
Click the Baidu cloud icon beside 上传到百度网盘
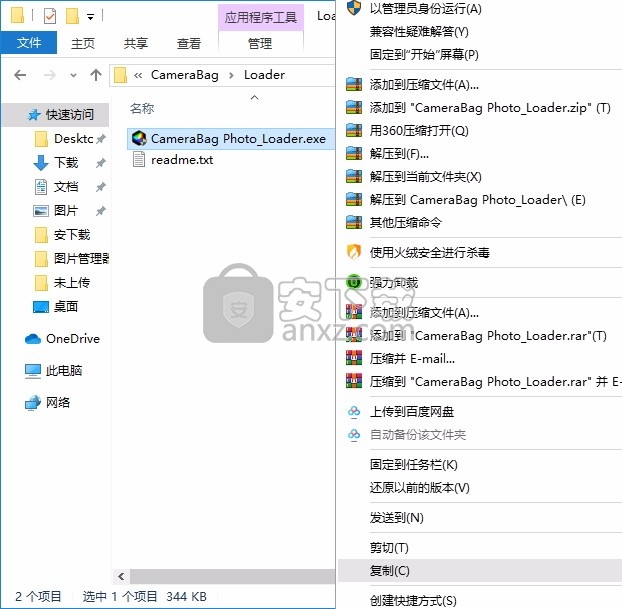[354, 412]
